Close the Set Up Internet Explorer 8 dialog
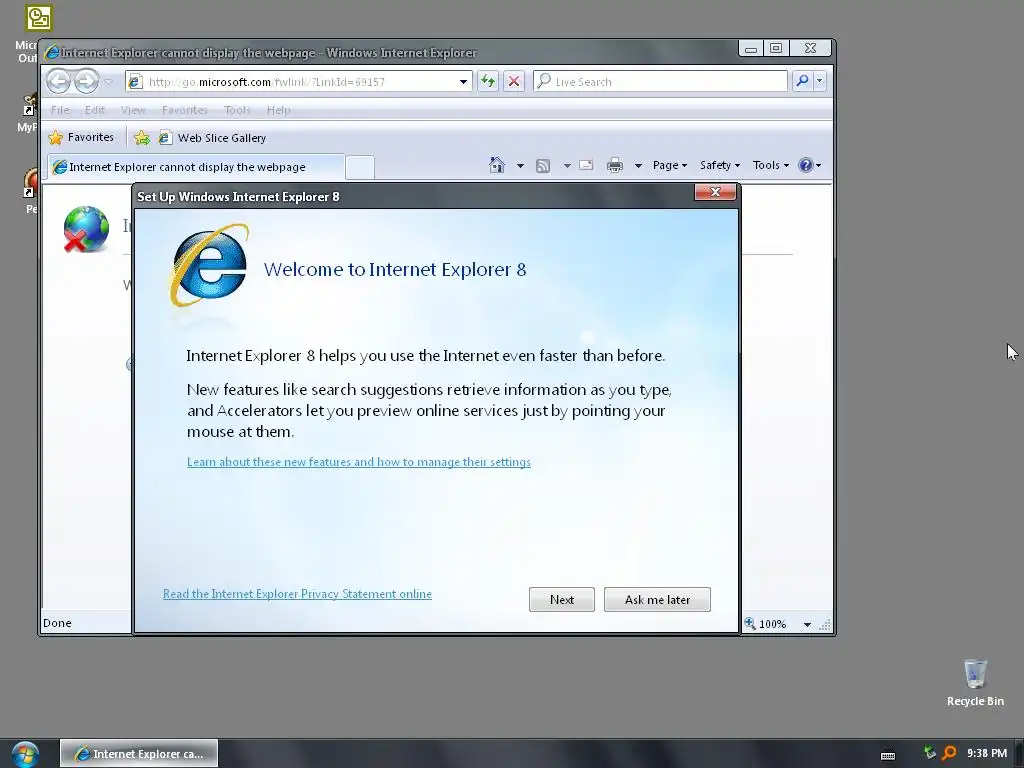Image resolution: width=1024 pixels, height=768 pixels. [715, 192]
